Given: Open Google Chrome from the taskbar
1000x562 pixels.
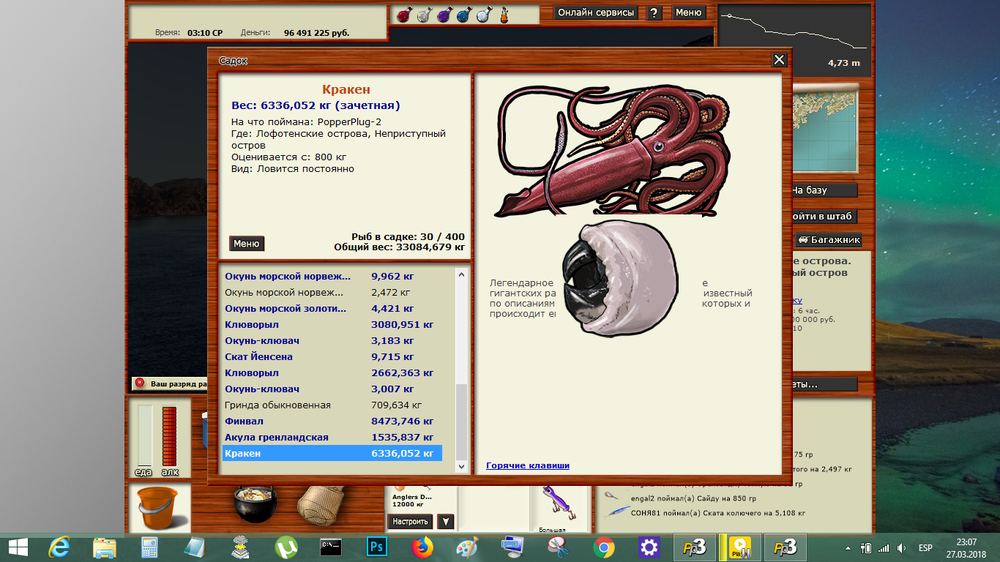Looking at the screenshot, I should 603,547.
